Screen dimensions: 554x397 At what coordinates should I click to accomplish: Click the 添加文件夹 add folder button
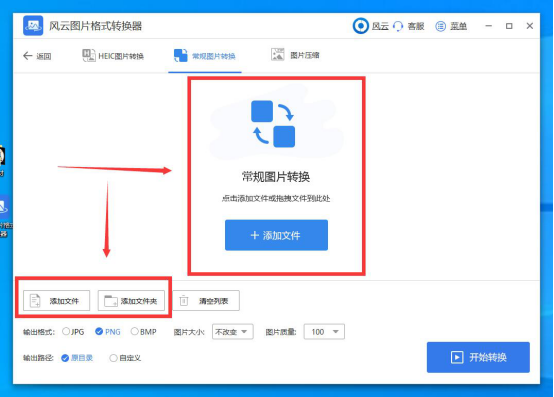pos(131,301)
